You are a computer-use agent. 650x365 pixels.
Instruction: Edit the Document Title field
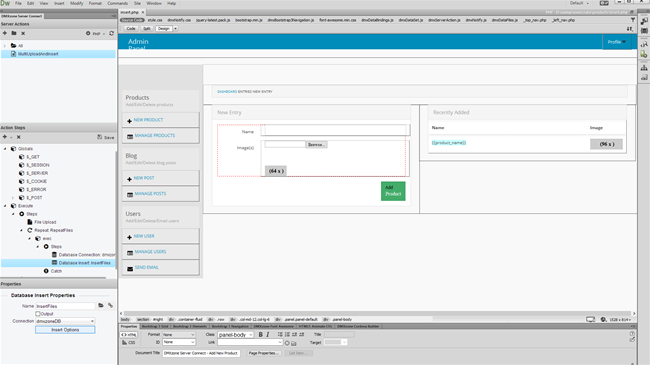(201, 353)
